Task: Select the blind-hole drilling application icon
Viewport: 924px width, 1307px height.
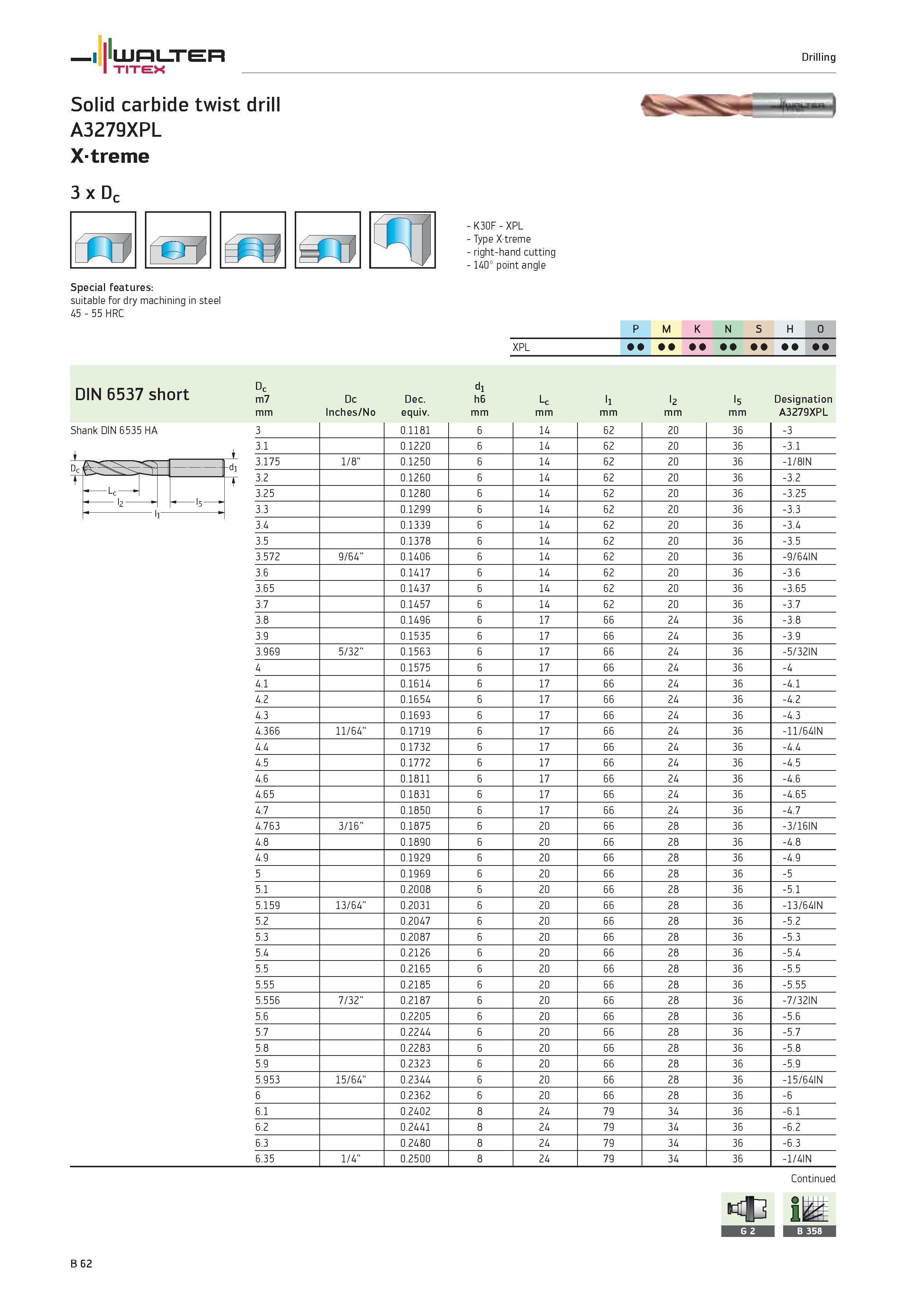Action: 178,240
